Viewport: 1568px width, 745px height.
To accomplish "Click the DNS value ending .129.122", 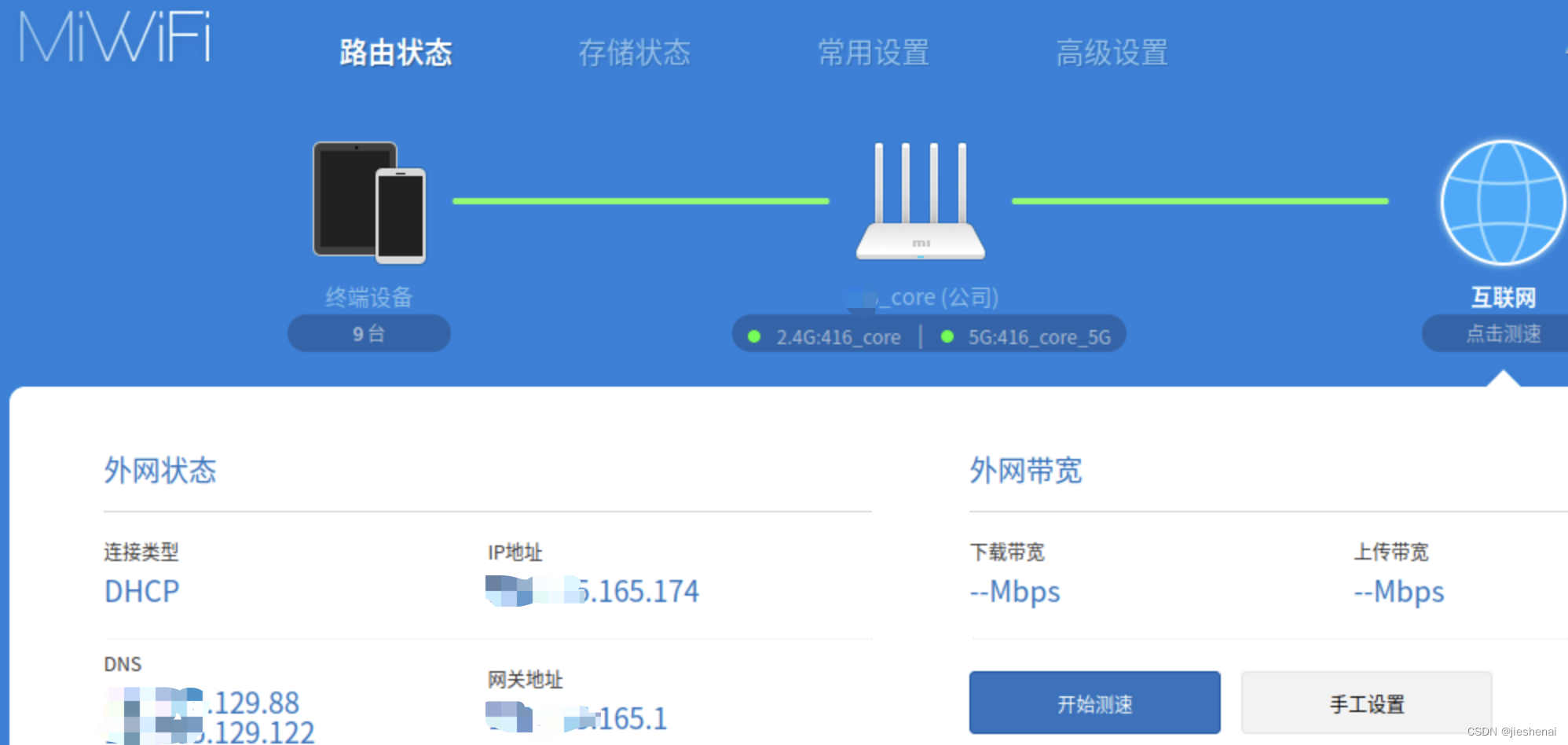I will [211, 732].
